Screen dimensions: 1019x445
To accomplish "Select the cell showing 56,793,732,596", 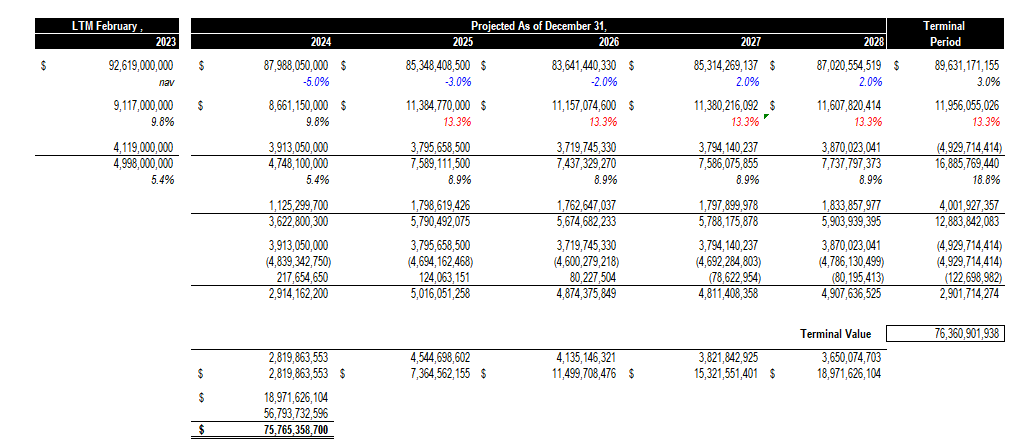I will coord(296,414).
